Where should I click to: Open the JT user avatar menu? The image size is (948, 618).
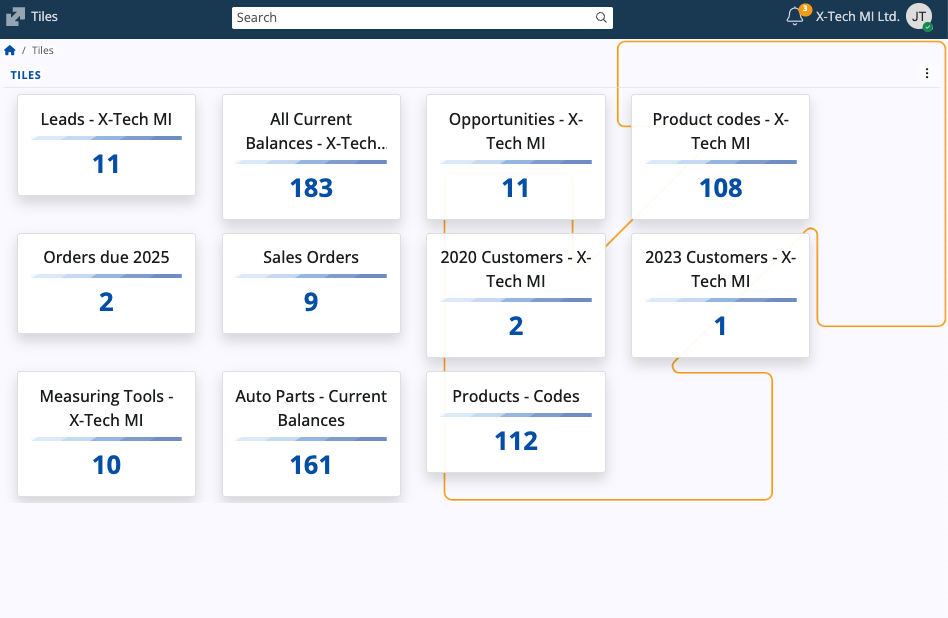pos(918,16)
